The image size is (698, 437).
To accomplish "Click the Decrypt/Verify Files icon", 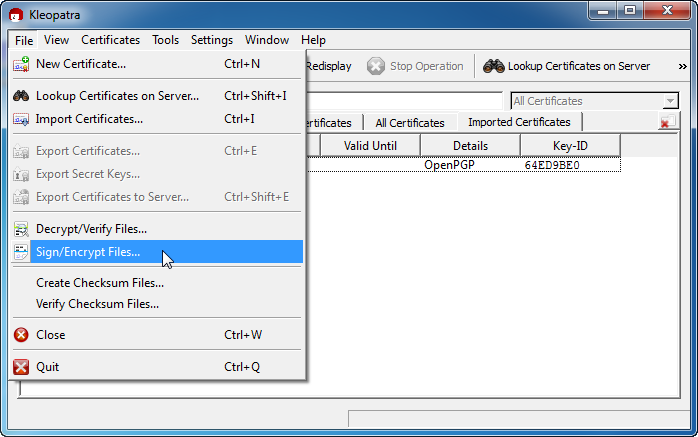I will pos(21,229).
